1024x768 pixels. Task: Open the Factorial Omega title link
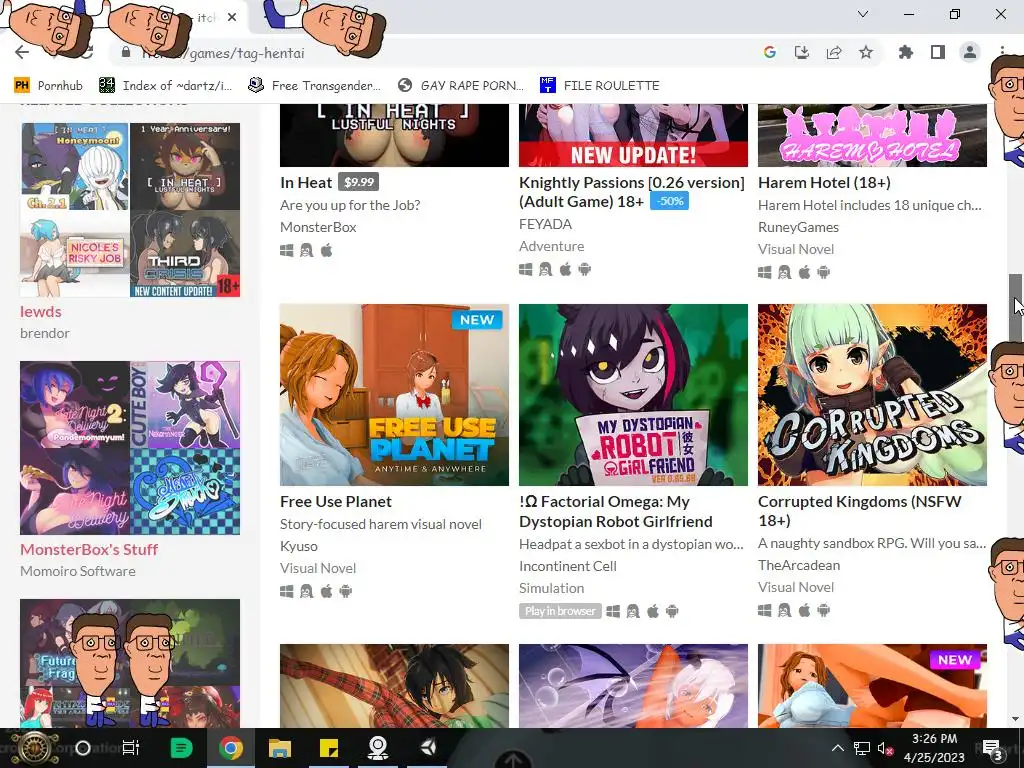pos(615,511)
